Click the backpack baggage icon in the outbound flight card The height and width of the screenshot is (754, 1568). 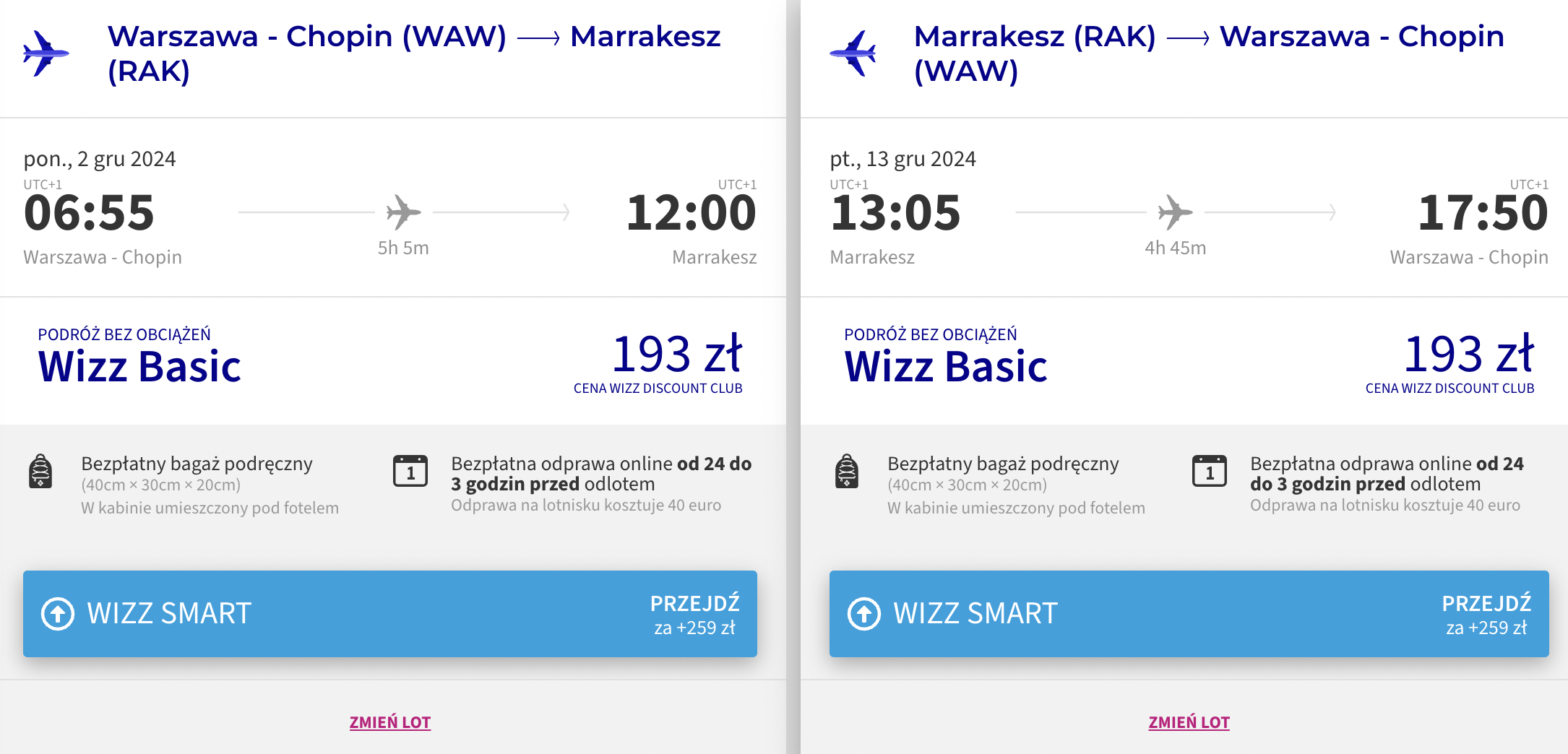pyautogui.click(x=40, y=472)
